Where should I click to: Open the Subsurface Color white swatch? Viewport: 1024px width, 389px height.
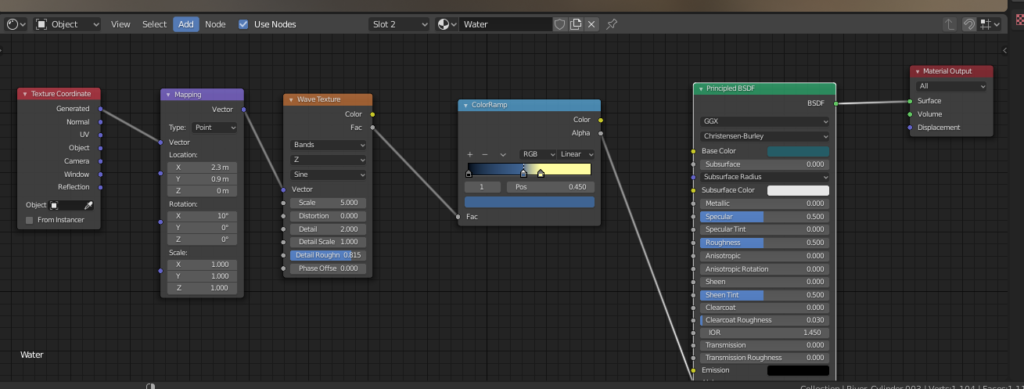pyautogui.click(x=798, y=191)
